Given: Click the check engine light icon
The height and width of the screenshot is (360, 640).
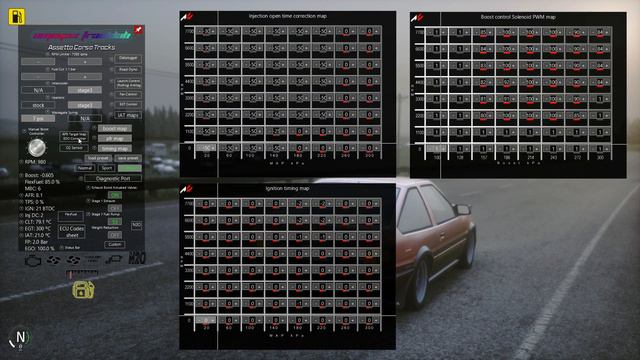Looking at the screenshot, I should pyautogui.click(x=33, y=260).
